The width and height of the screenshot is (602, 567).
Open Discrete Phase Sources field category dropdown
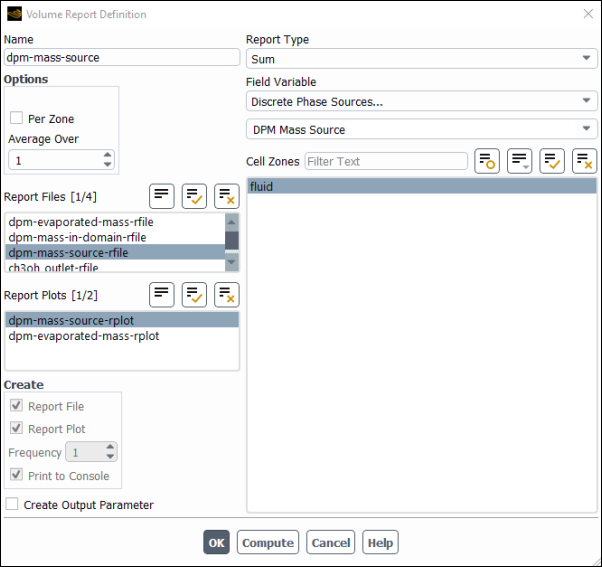point(422,101)
